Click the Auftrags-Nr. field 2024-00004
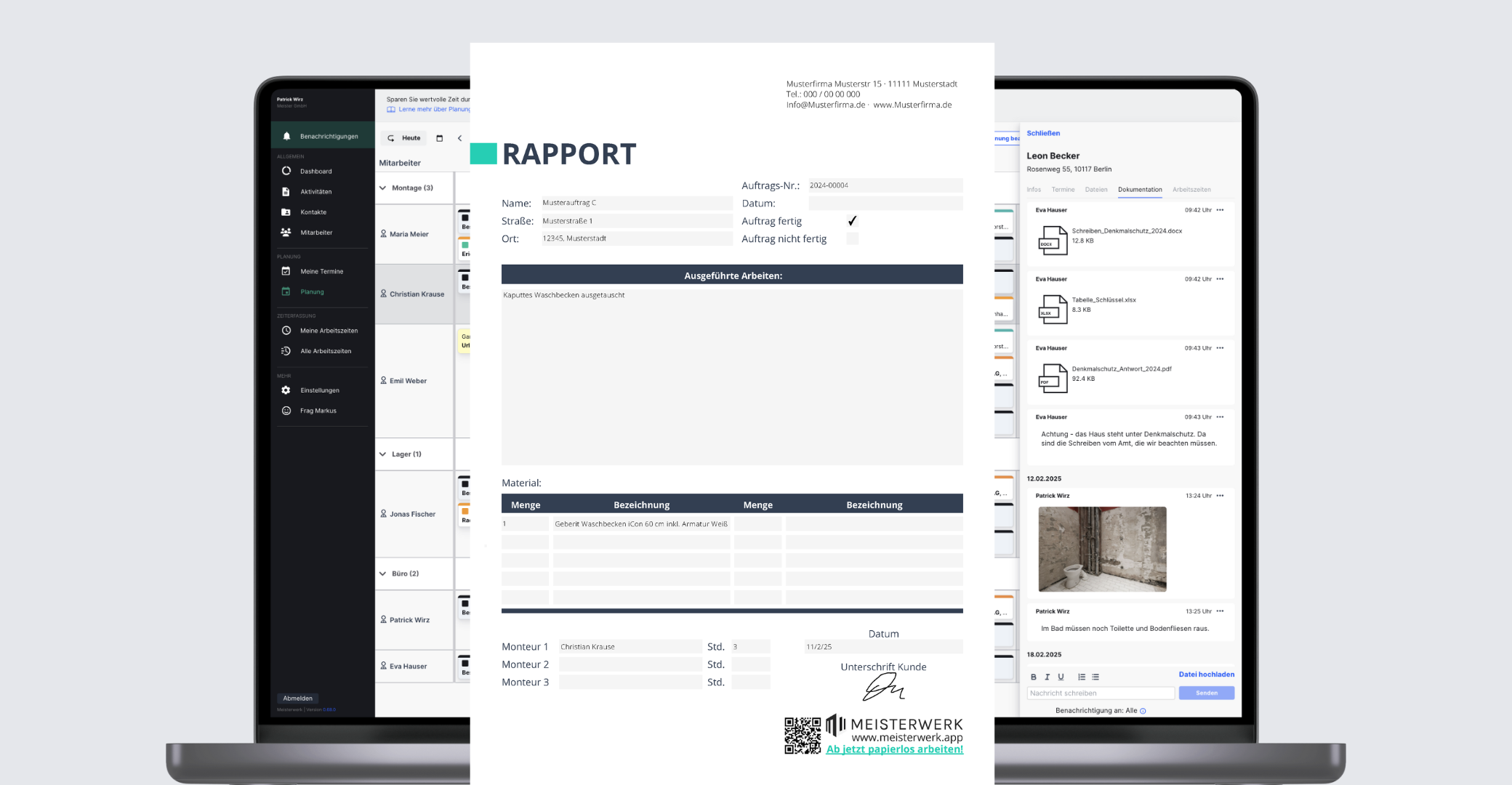 pyautogui.click(x=885, y=185)
